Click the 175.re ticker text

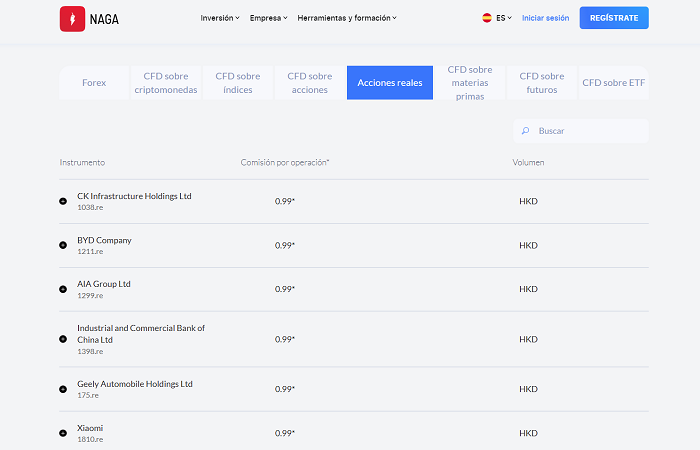click(88, 395)
